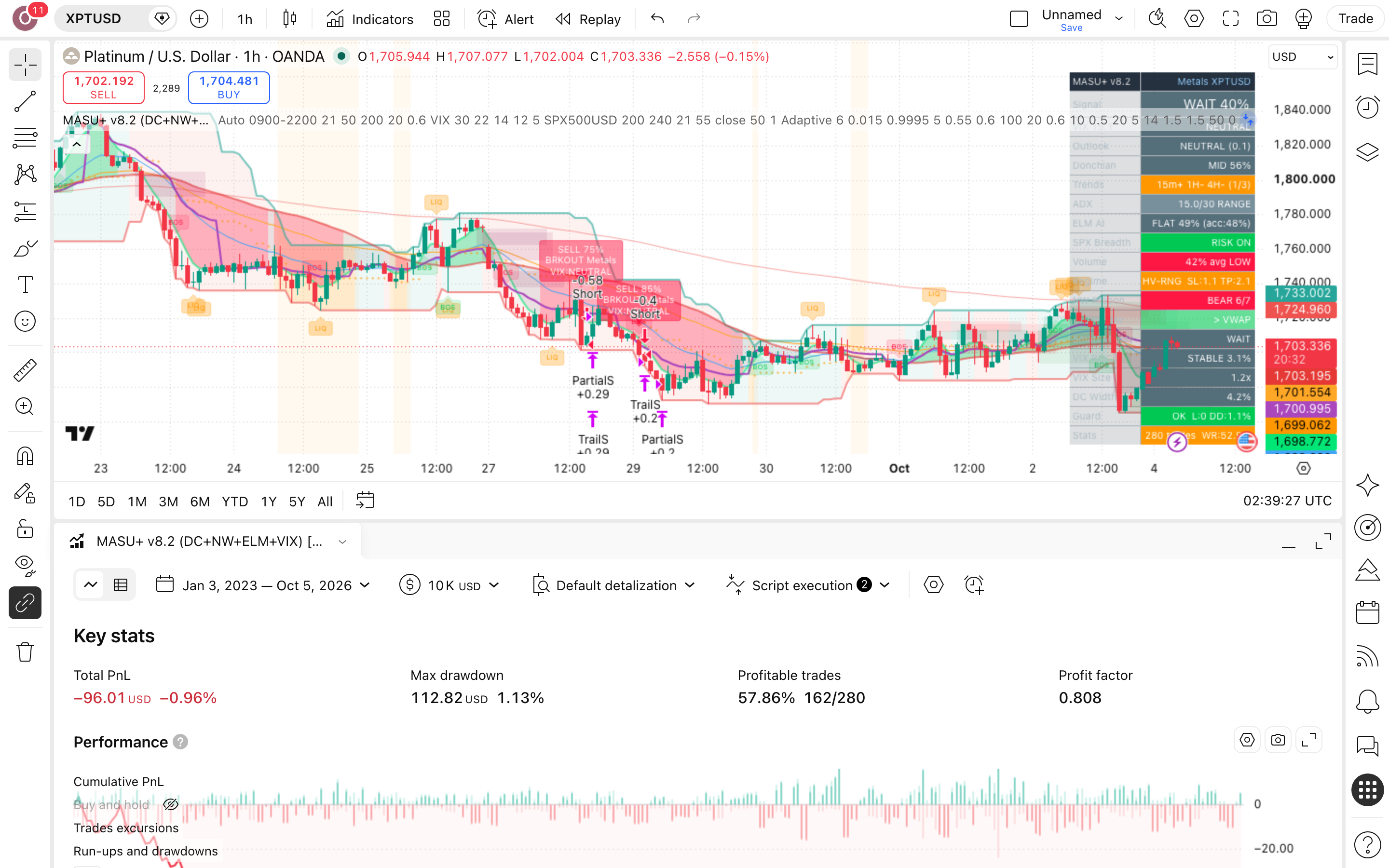Open the USD currency dropdown
Viewport: 1389px width, 868px height.
point(1302,57)
